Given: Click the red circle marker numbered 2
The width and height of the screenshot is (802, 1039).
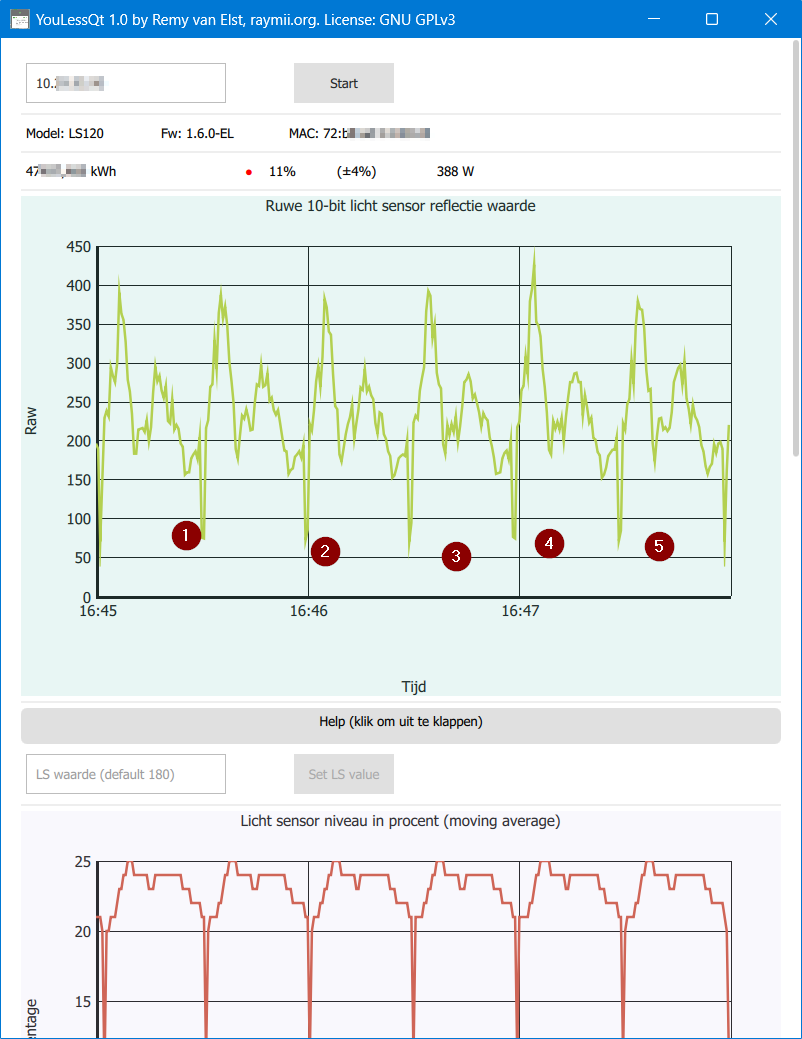Looking at the screenshot, I should pyautogui.click(x=325, y=551).
